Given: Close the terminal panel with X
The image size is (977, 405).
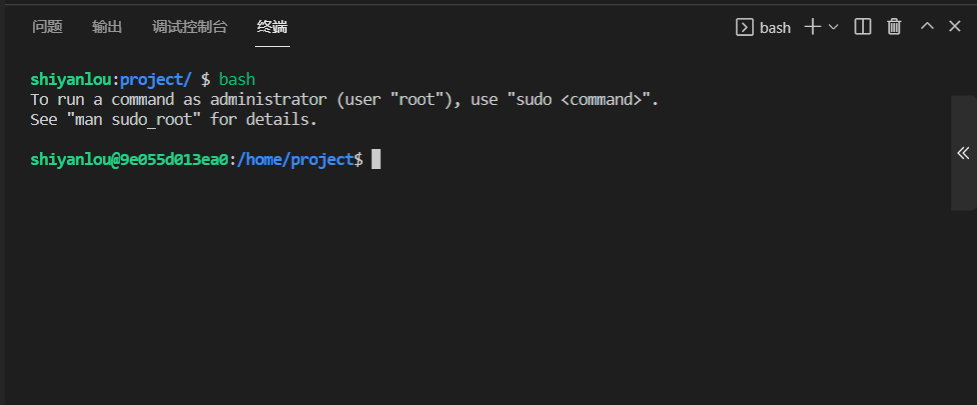Looking at the screenshot, I should point(955,26).
